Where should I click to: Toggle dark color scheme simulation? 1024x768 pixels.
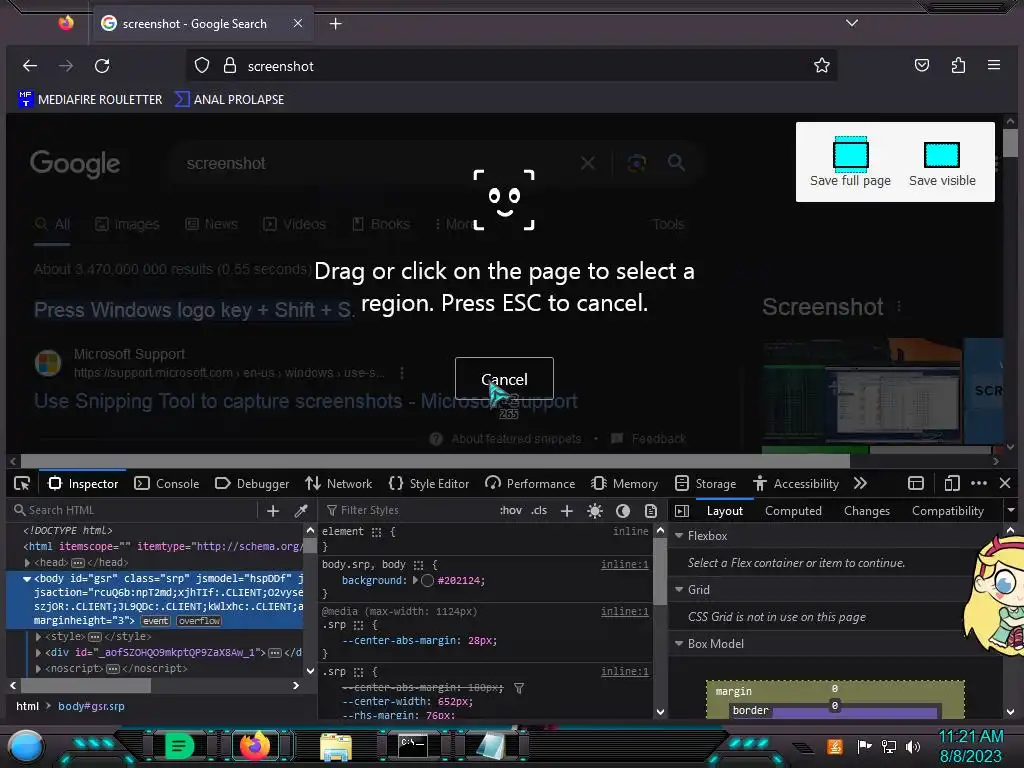[x=622, y=511]
